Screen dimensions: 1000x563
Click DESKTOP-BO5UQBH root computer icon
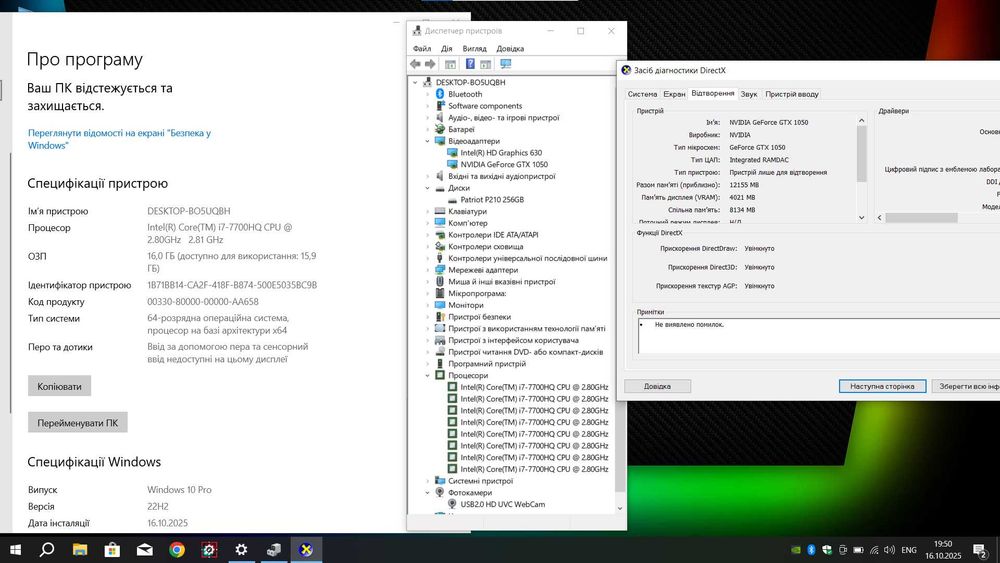427,82
